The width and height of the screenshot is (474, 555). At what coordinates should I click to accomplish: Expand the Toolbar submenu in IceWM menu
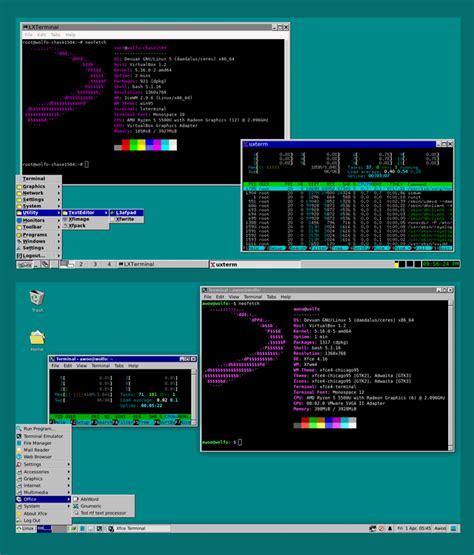[x=39, y=227]
